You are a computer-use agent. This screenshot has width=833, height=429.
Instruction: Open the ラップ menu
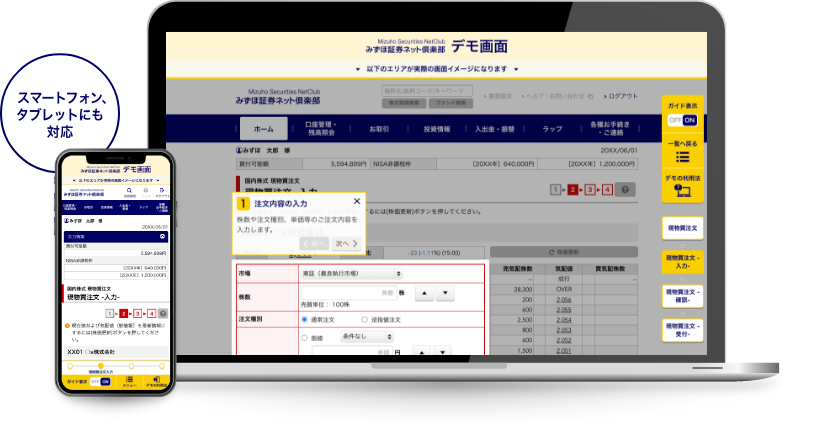552,129
